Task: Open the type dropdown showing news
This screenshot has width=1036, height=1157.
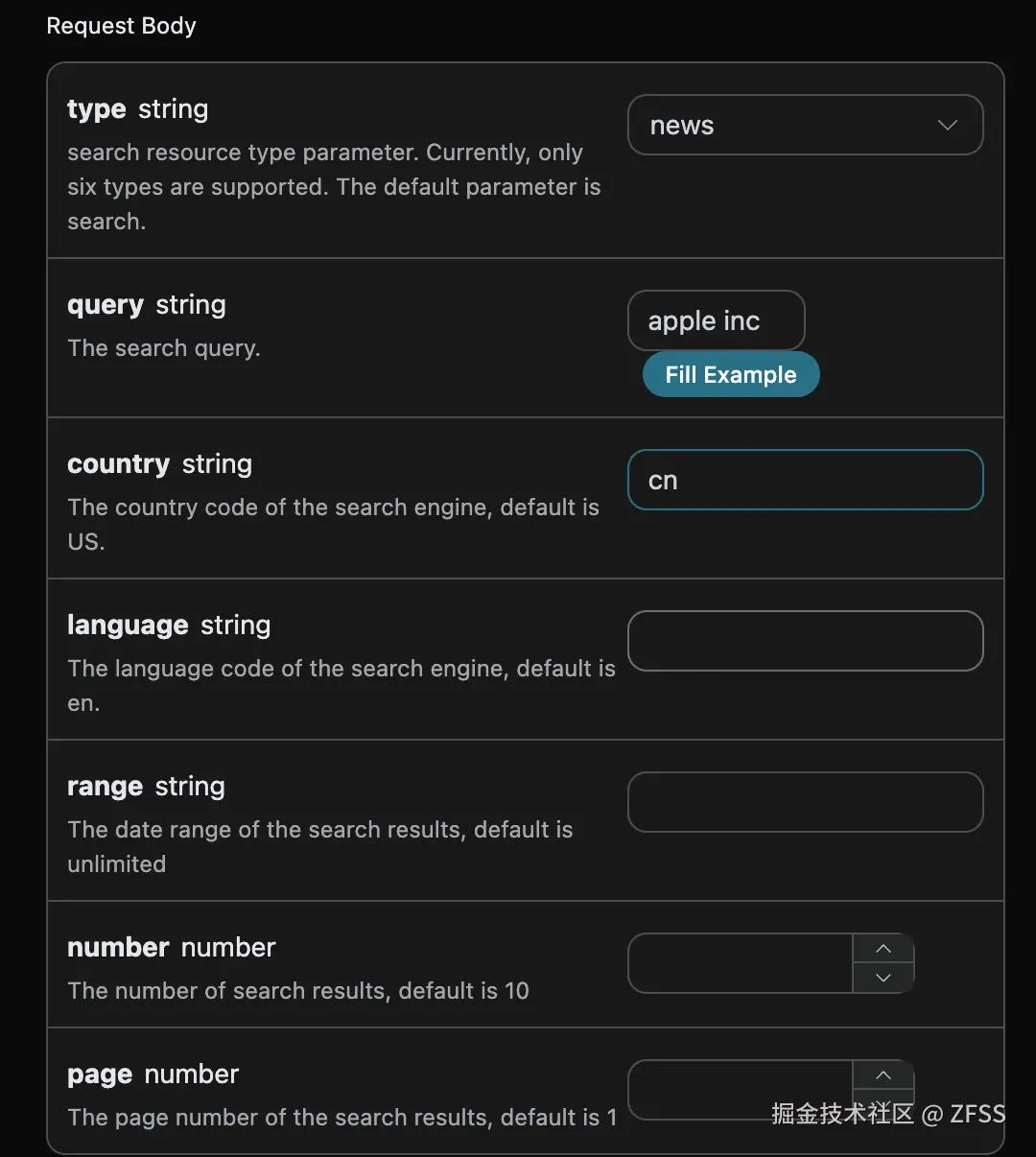Action: point(804,125)
